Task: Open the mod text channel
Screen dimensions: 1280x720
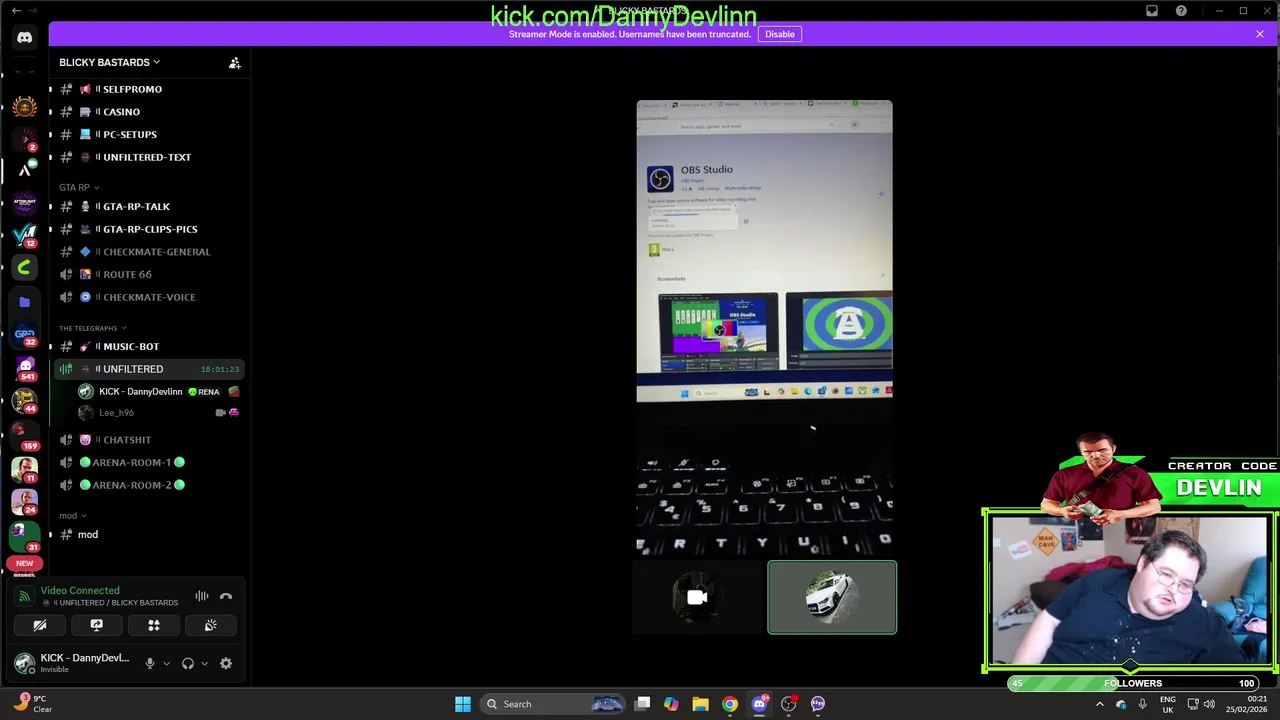Action: 148,534
